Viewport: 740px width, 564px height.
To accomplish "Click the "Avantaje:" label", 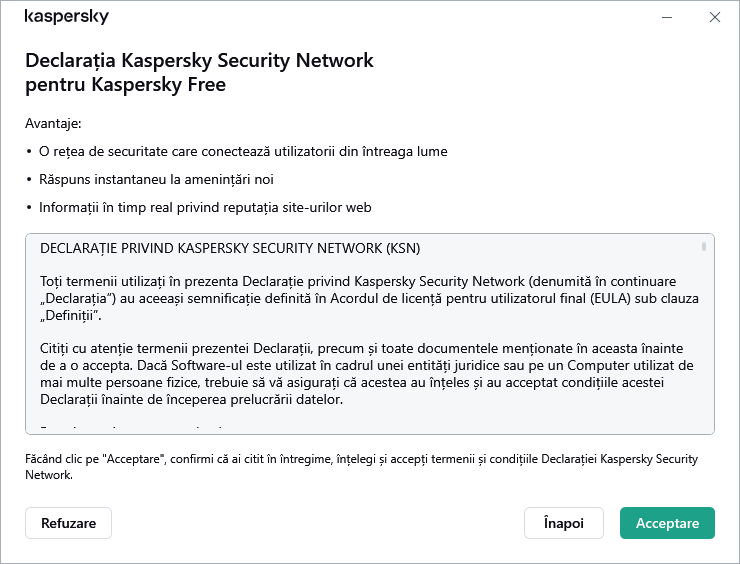I will coord(53,123).
